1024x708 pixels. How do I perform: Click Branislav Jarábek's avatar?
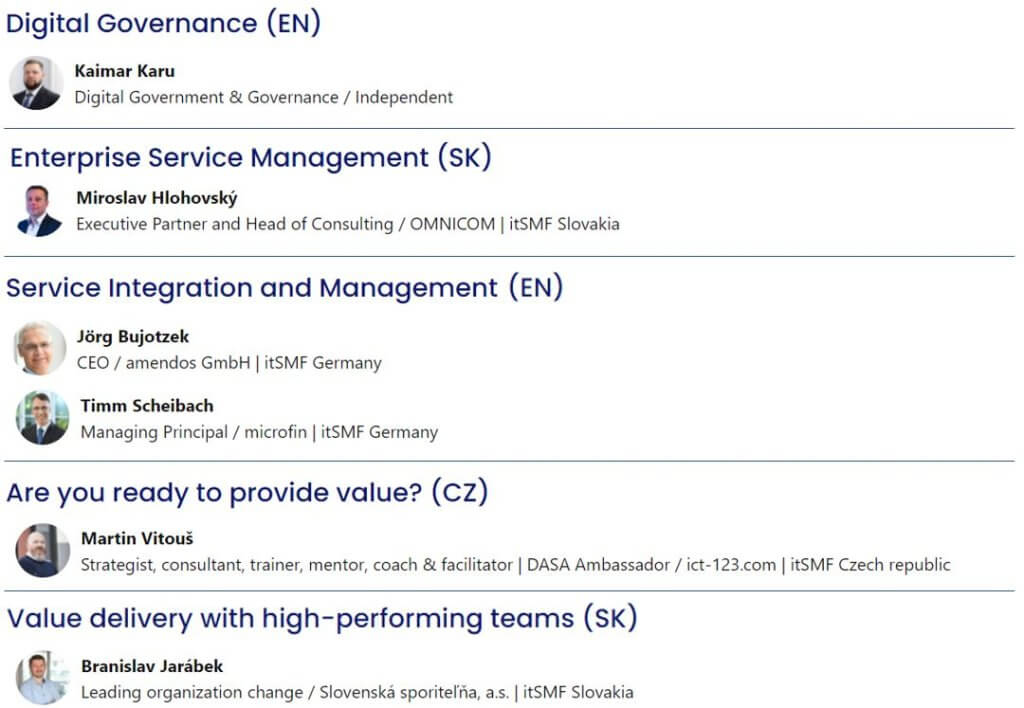pos(42,677)
